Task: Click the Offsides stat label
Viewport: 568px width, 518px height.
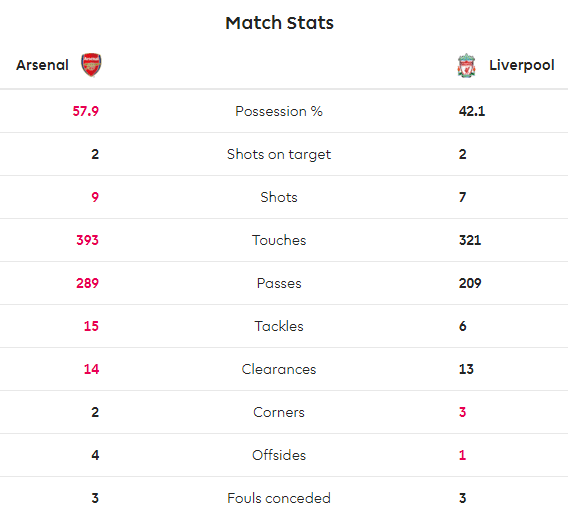Action: (279, 455)
